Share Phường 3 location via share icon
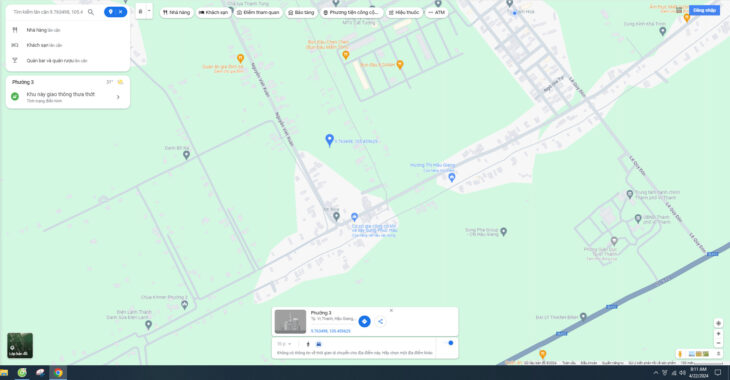 [380, 321]
